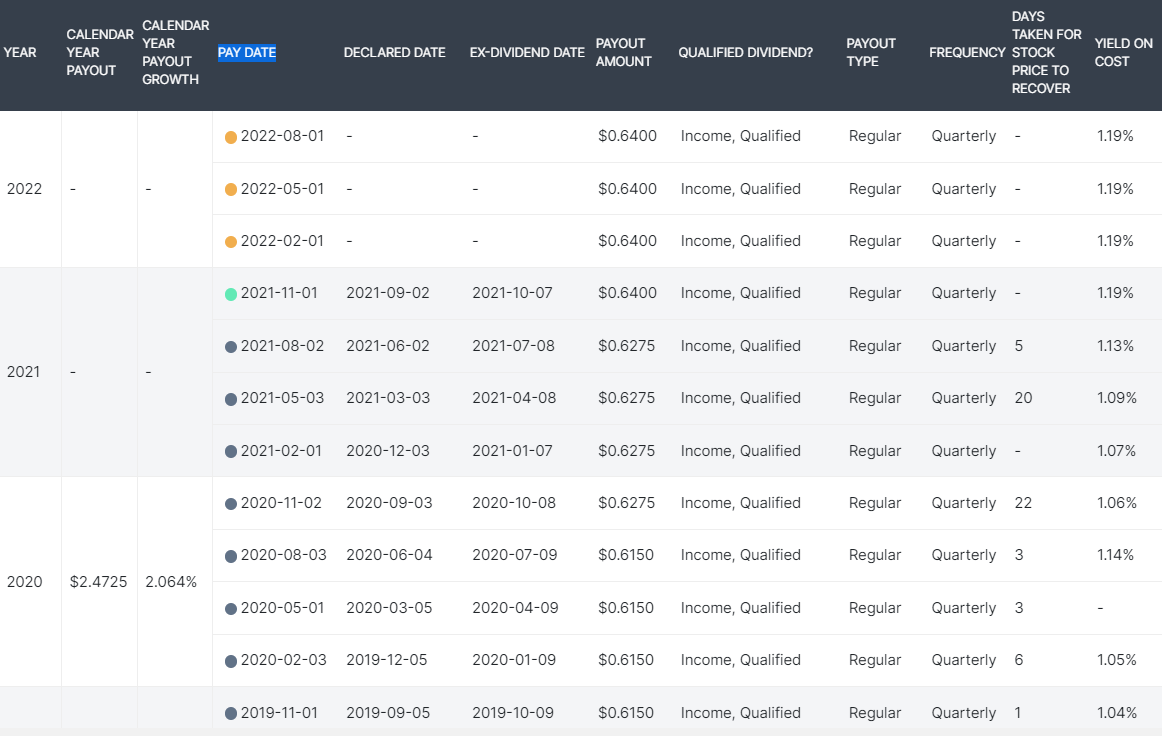
Task: Select ex-dividend date 2019-10-09
Action: [513, 713]
